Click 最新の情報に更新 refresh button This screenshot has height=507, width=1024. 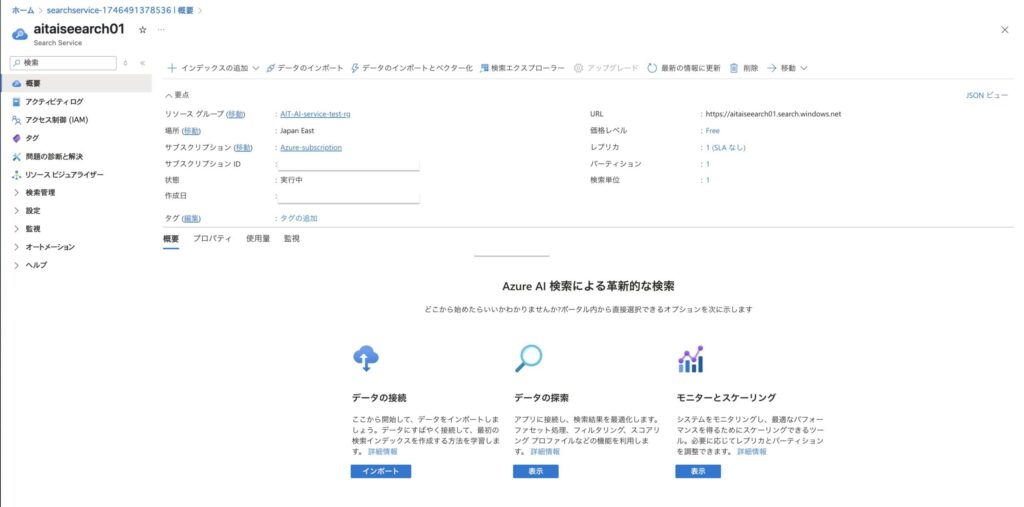coord(684,68)
